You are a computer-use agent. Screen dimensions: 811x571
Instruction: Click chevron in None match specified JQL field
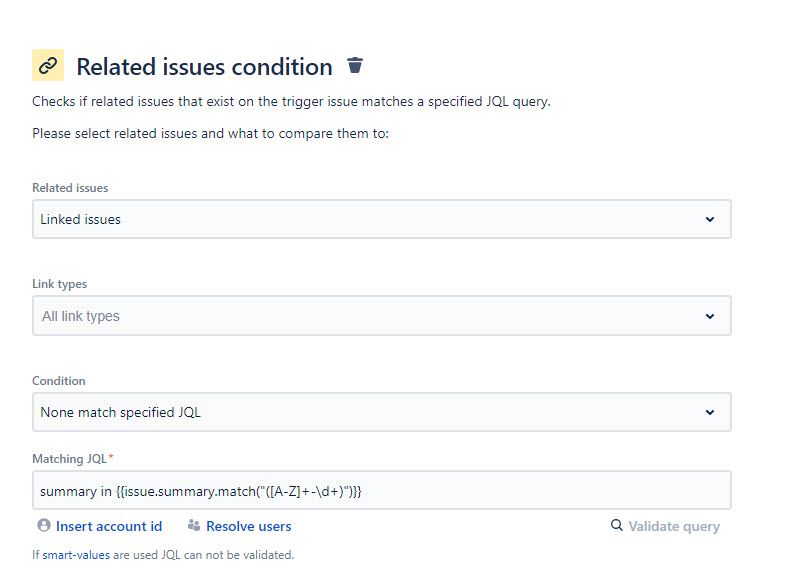[x=710, y=412]
